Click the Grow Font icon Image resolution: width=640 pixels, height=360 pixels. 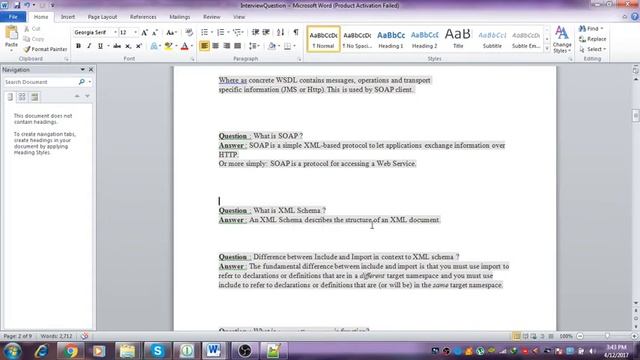144,32
